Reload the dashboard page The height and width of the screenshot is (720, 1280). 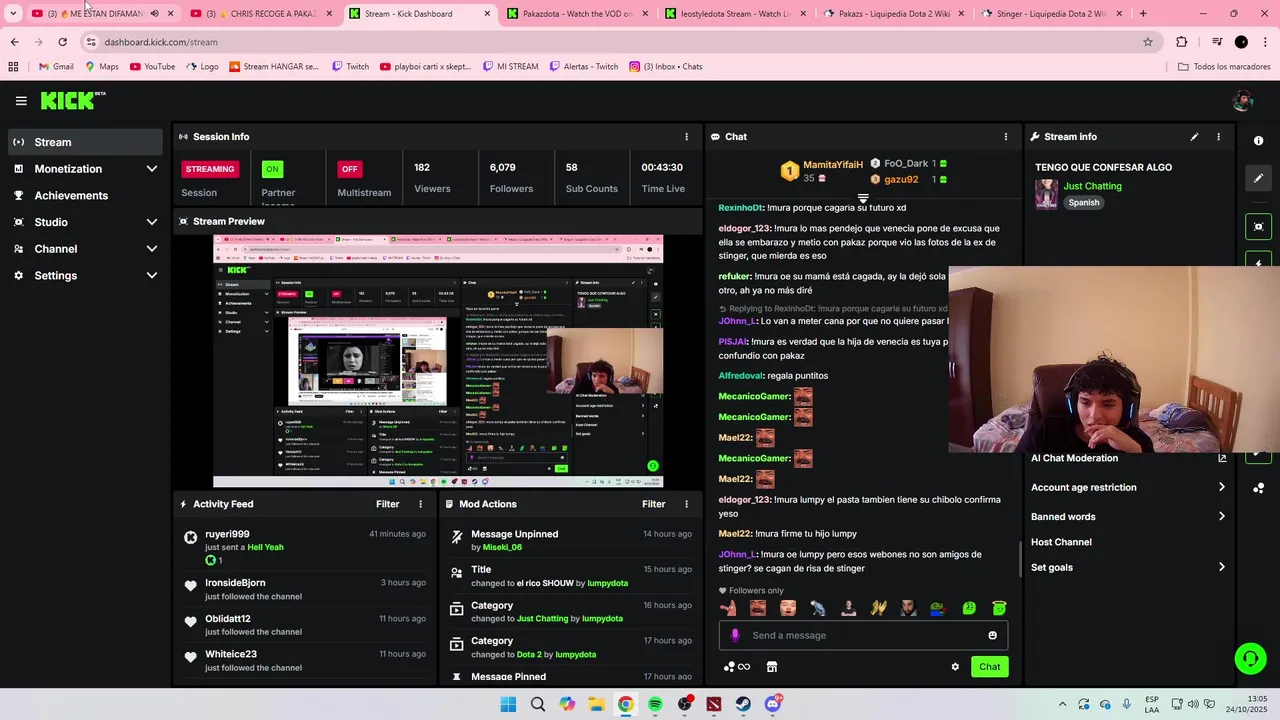(x=62, y=42)
